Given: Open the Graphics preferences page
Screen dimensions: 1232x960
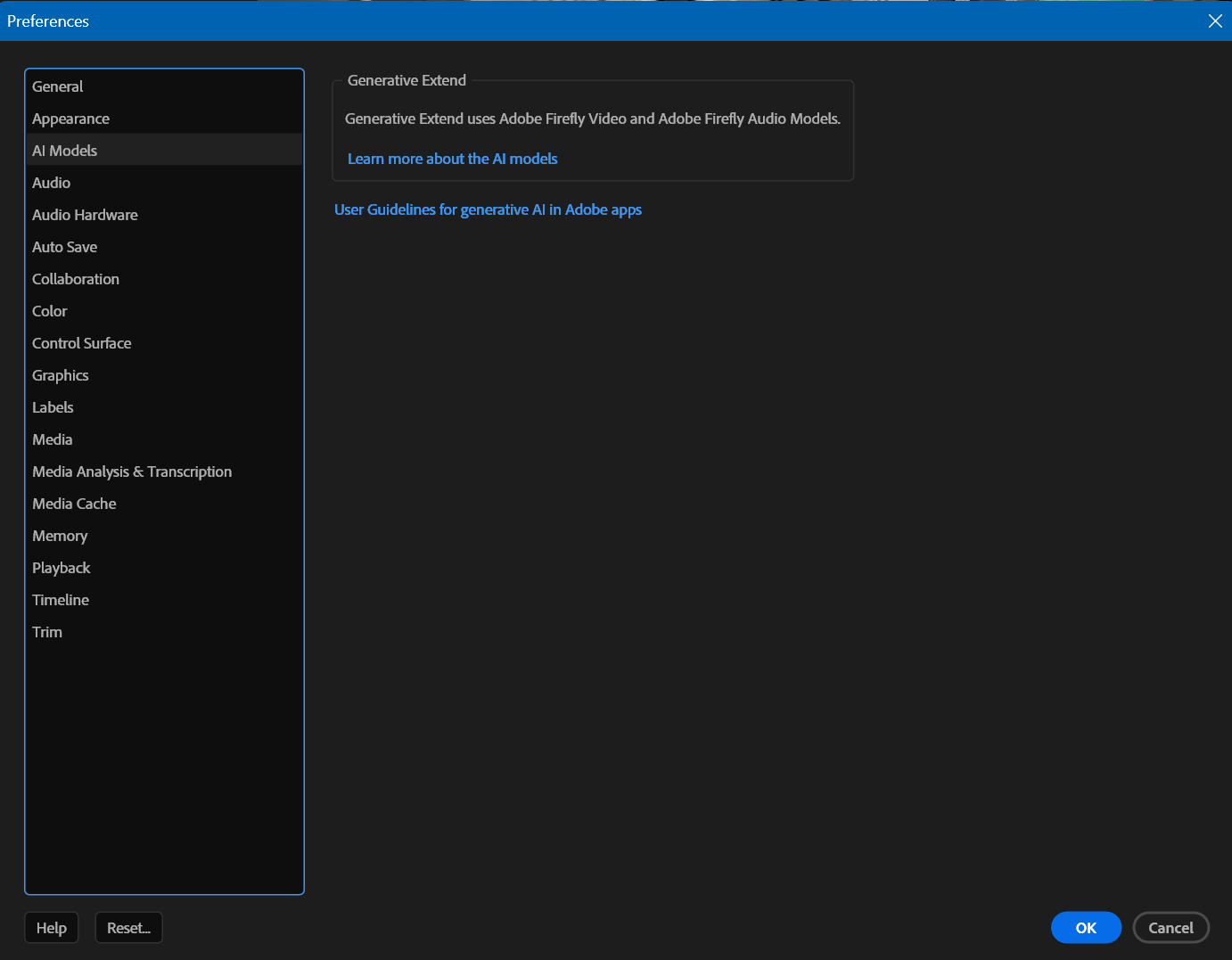Looking at the screenshot, I should (x=60, y=374).
